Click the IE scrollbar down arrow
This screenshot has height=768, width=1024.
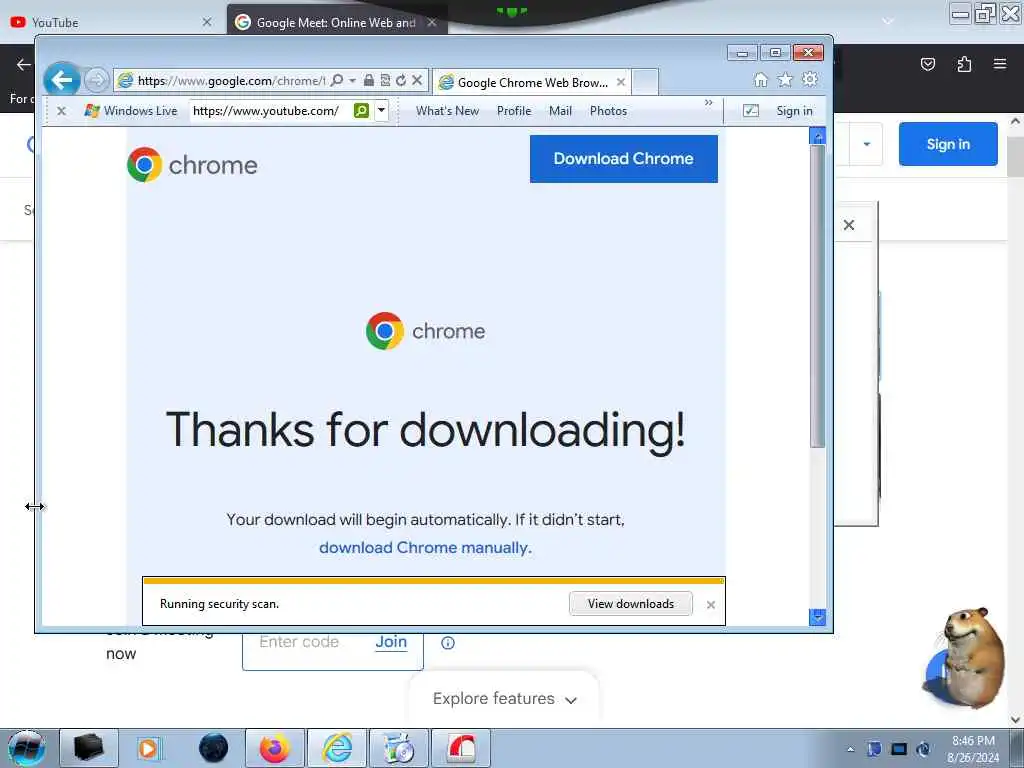[817, 617]
